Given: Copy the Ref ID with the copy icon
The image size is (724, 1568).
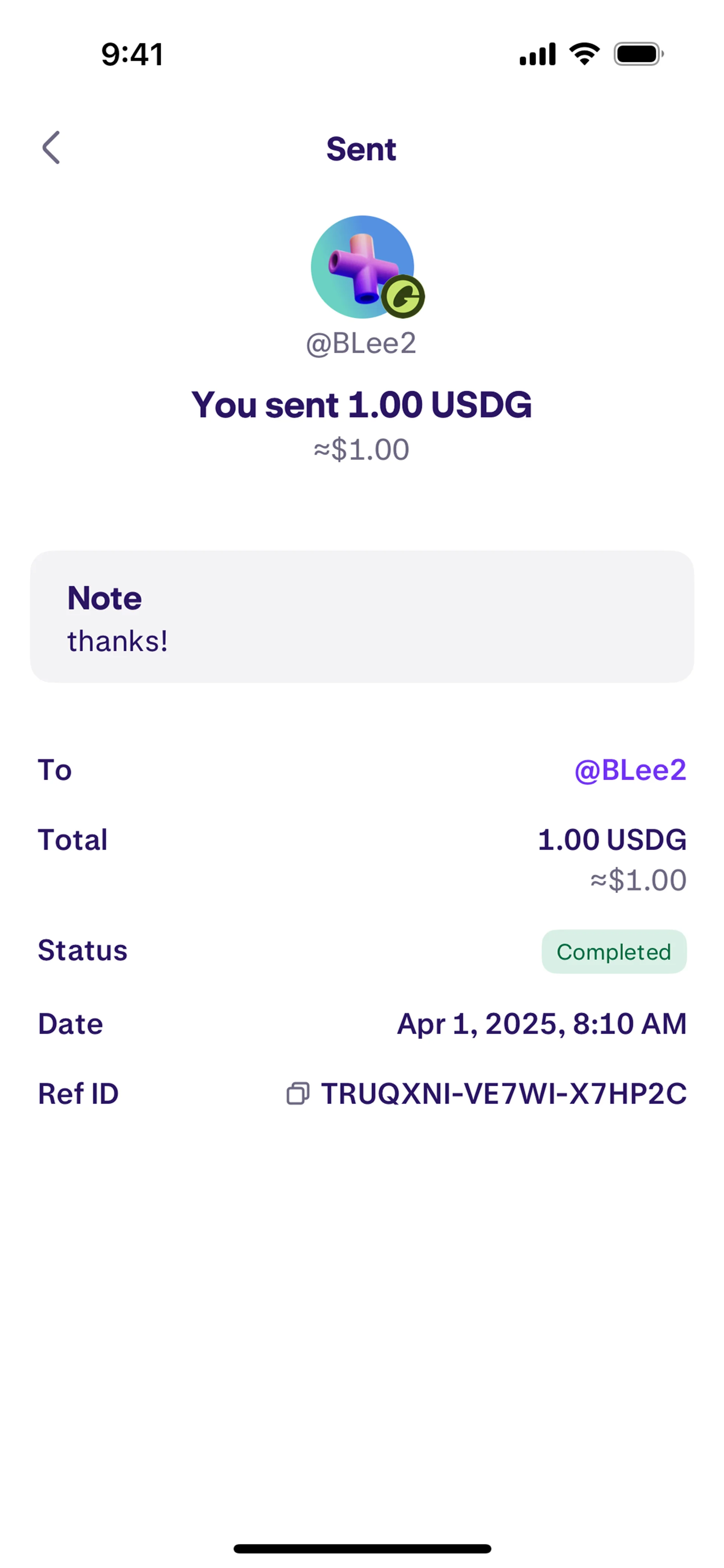Looking at the screenshot, I should (298, 1093).
